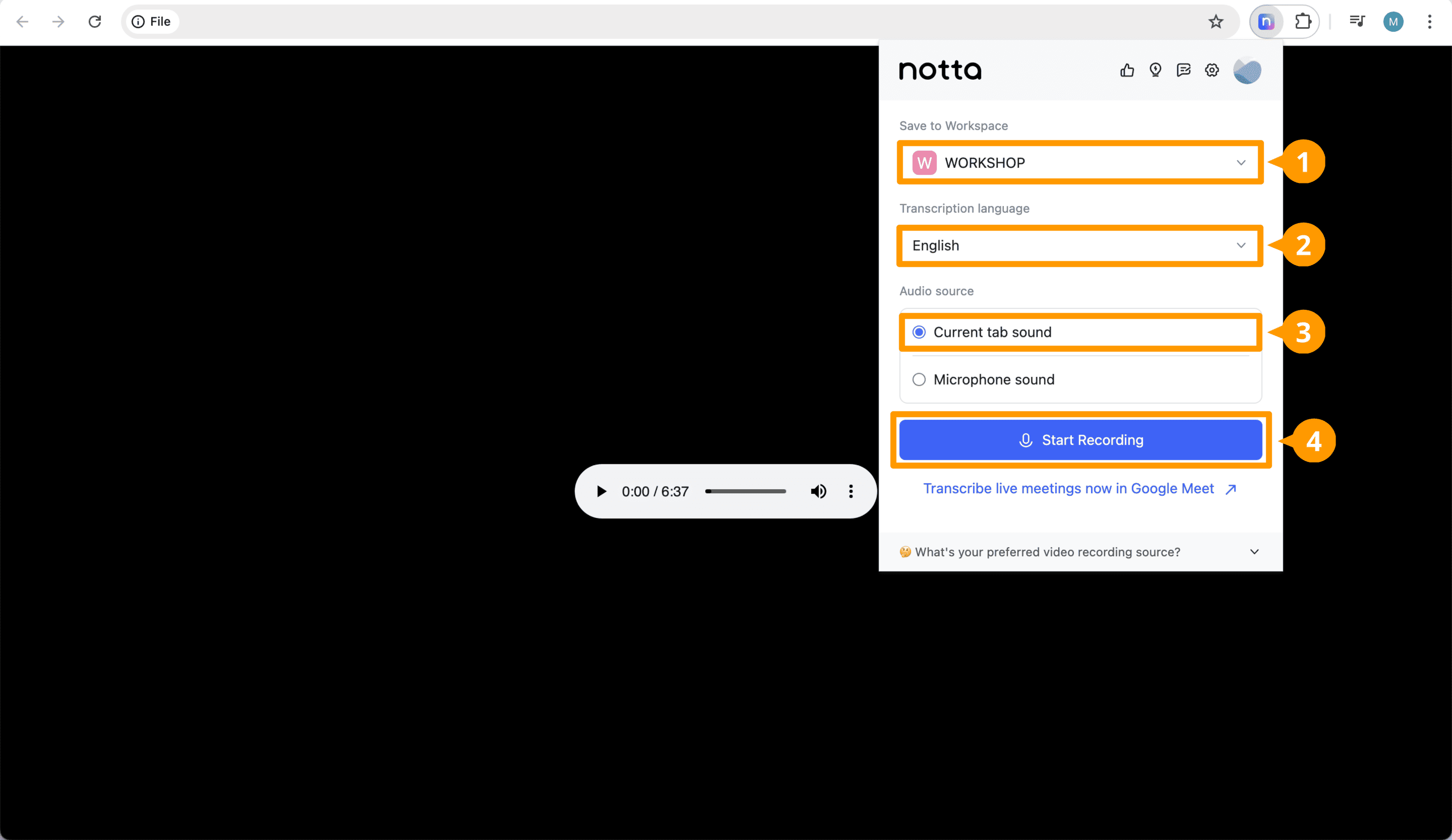The width and height of the screenshot is (1452, 840).
Task: Click the File site info chip
Action: (152, 22)
